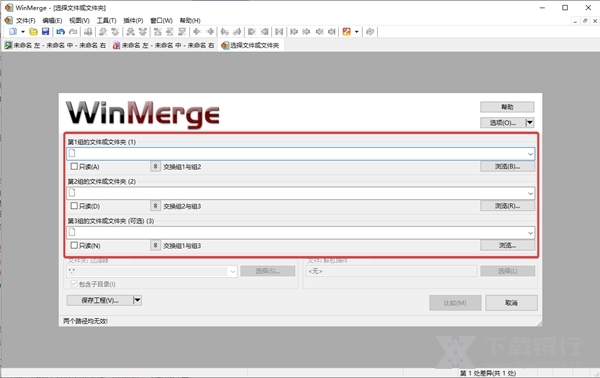Click the New document toolbar icon
The width and height of the screenshot is (600, 378).
[x=13, y=32]
